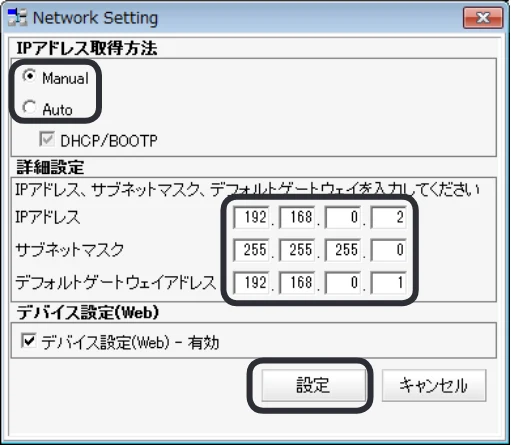Viewport: 511px width, 445px height.
Task: Toggle デバイス設定(Web) - 有効 checkbox
Action: (28, 341)
